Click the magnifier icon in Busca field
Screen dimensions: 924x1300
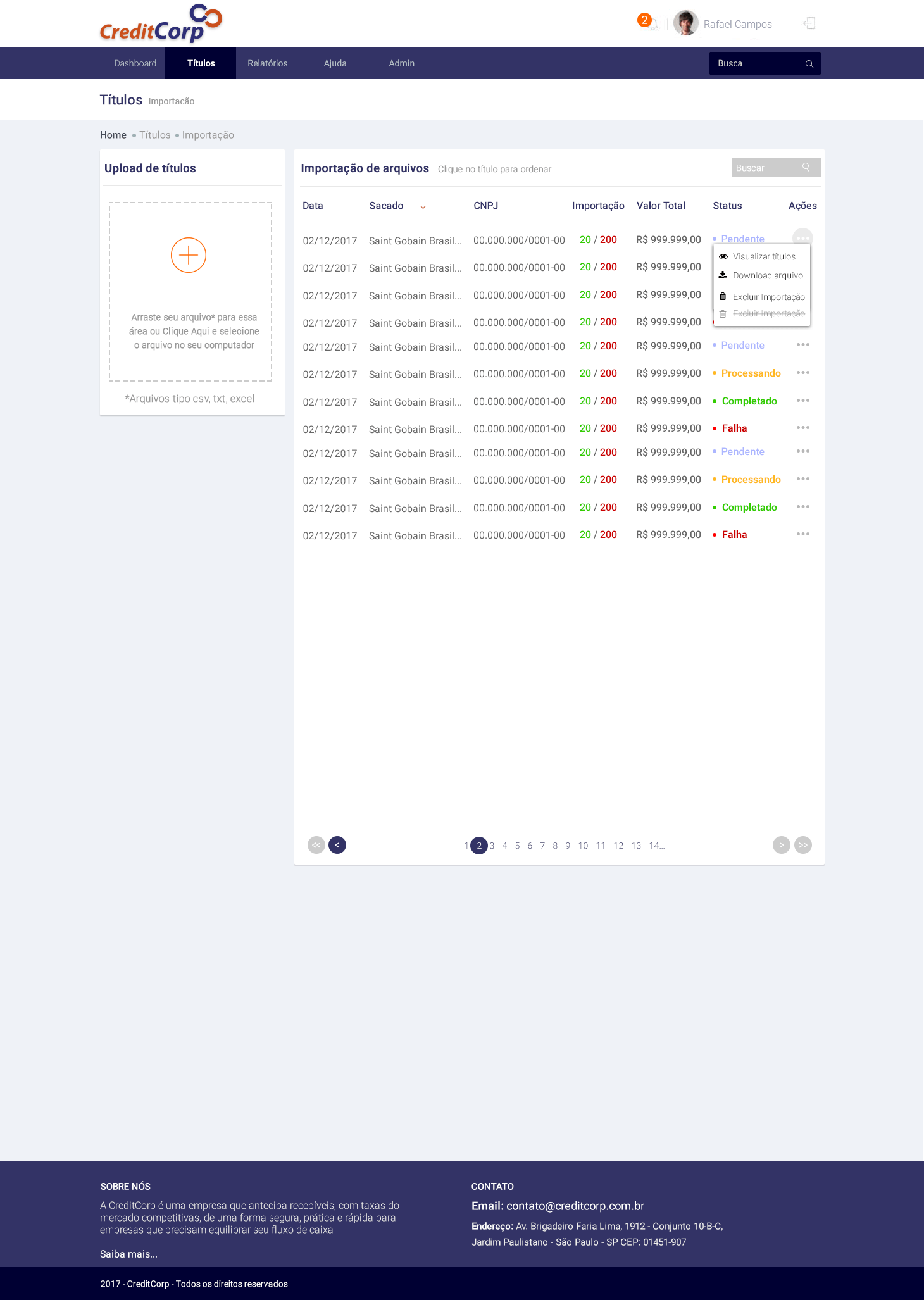pos(809,64)
